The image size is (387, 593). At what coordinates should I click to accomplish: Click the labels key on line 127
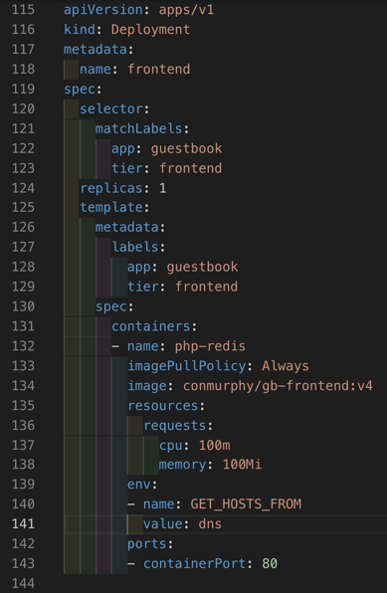tap(135, 247)
